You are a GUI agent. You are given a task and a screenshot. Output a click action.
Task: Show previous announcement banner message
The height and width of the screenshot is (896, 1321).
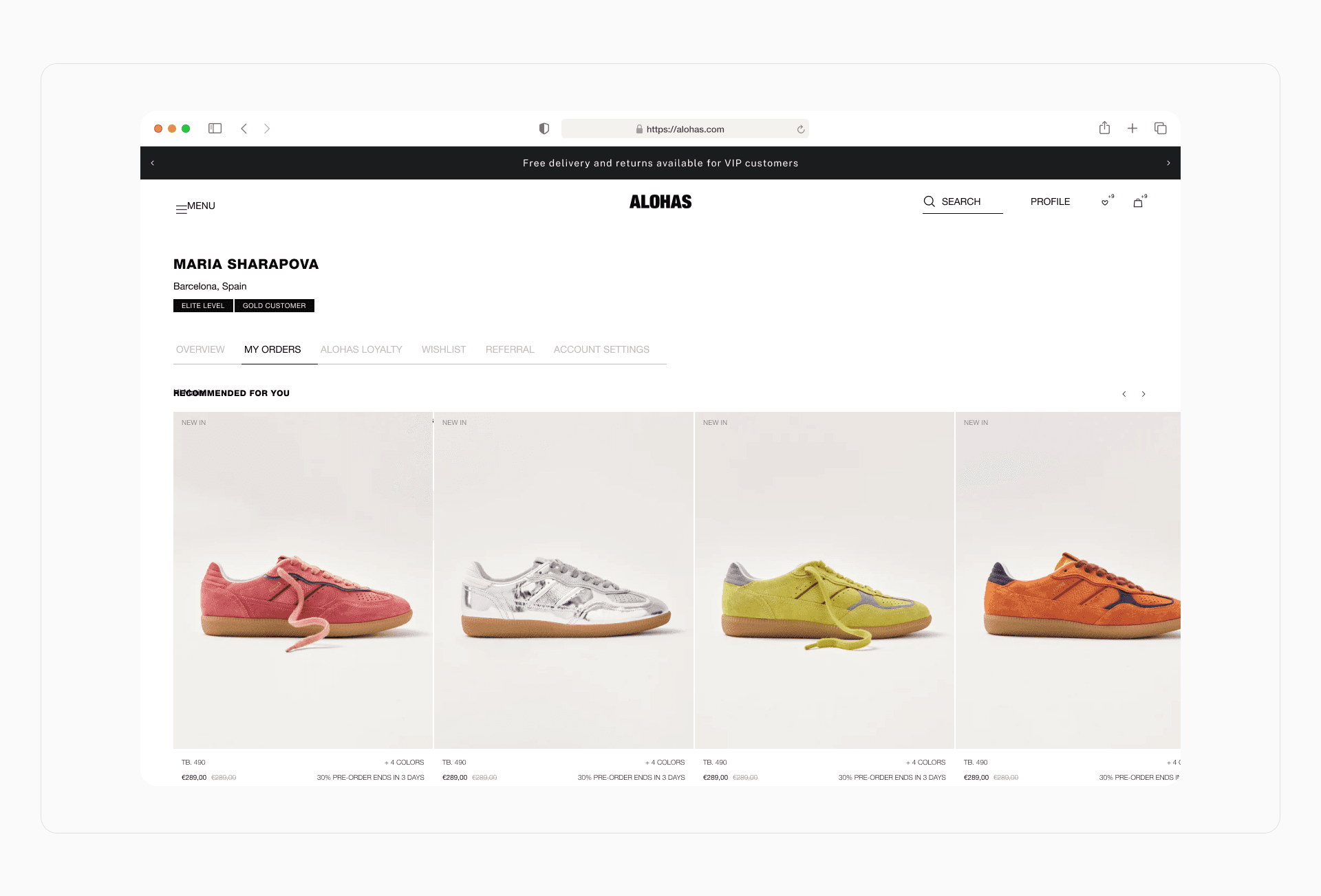click(153, 163)
